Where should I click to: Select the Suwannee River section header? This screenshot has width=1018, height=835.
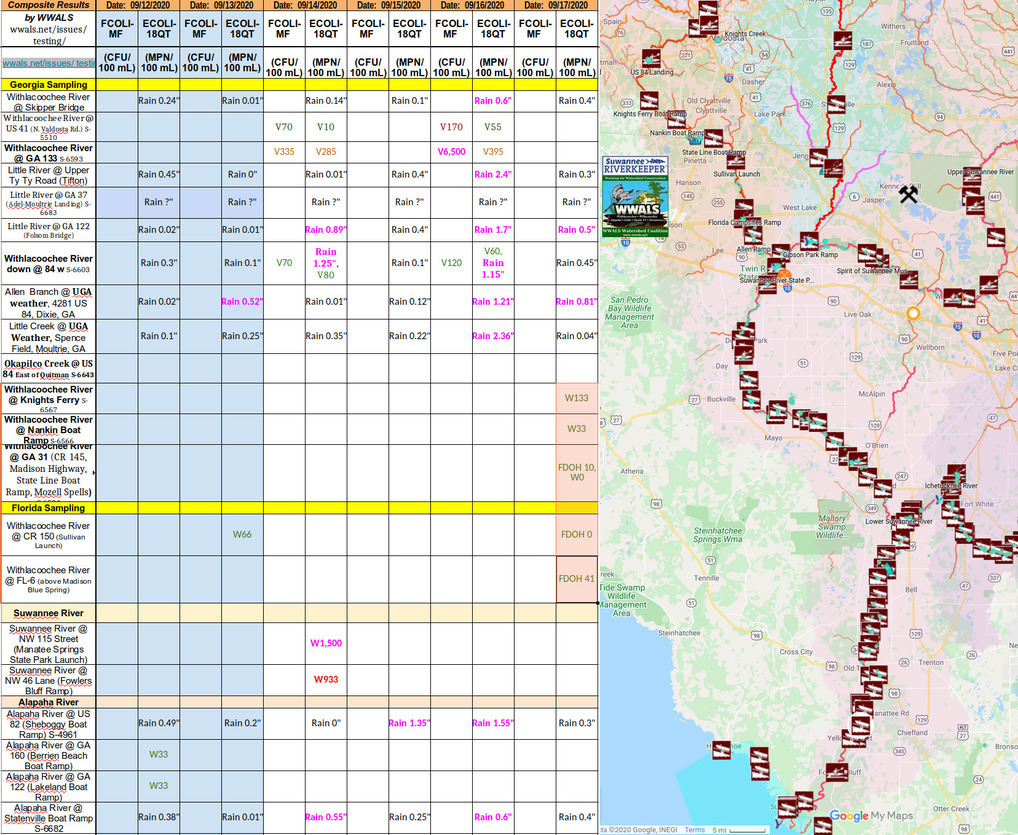pyautogui.click(x=49, y=613)
